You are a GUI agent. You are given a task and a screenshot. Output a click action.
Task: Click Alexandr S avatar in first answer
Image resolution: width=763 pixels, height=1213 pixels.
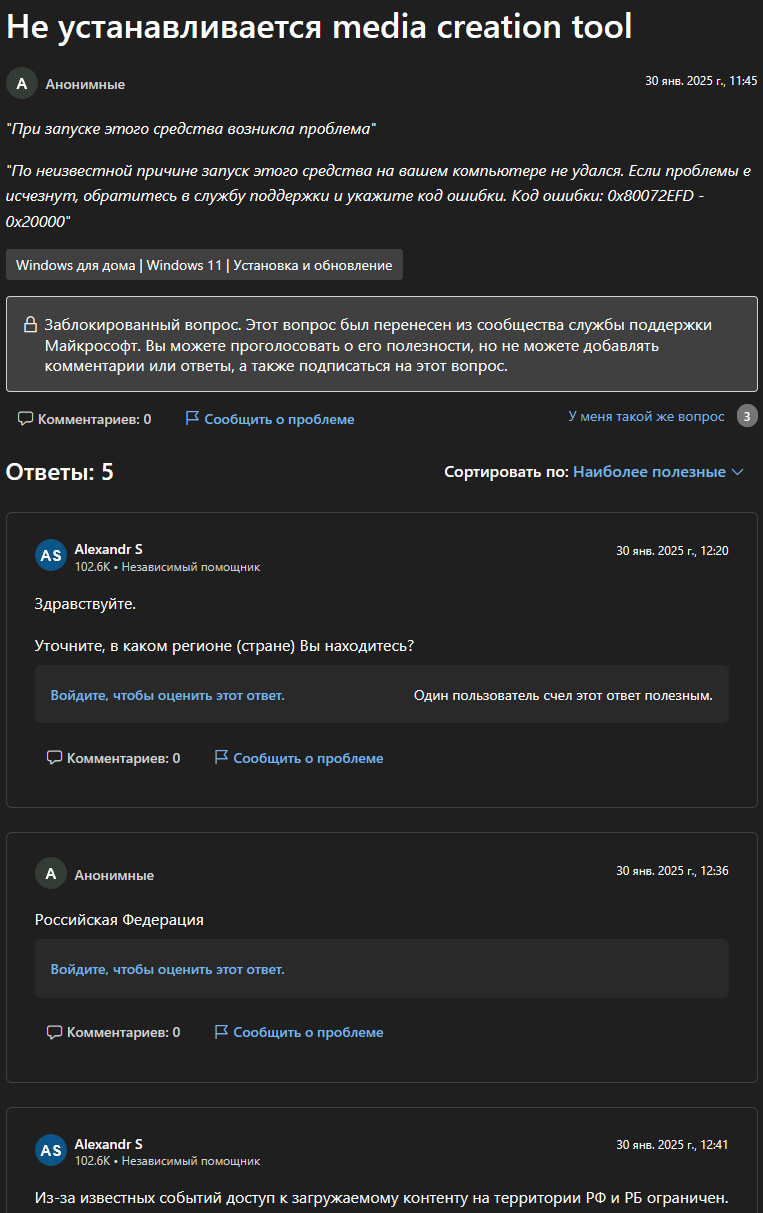tap(51, 555)
